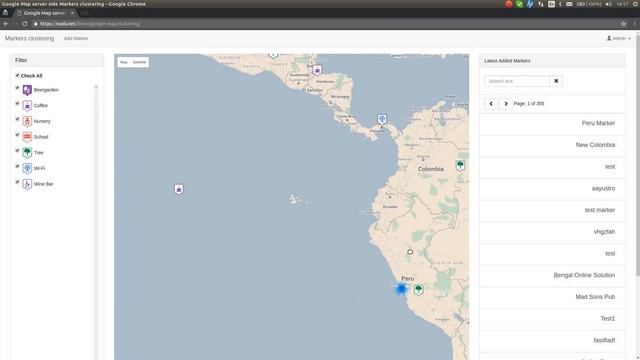Select Peru Marker in the list
Viewport: 640px width, 360px height.
point(552,123)
